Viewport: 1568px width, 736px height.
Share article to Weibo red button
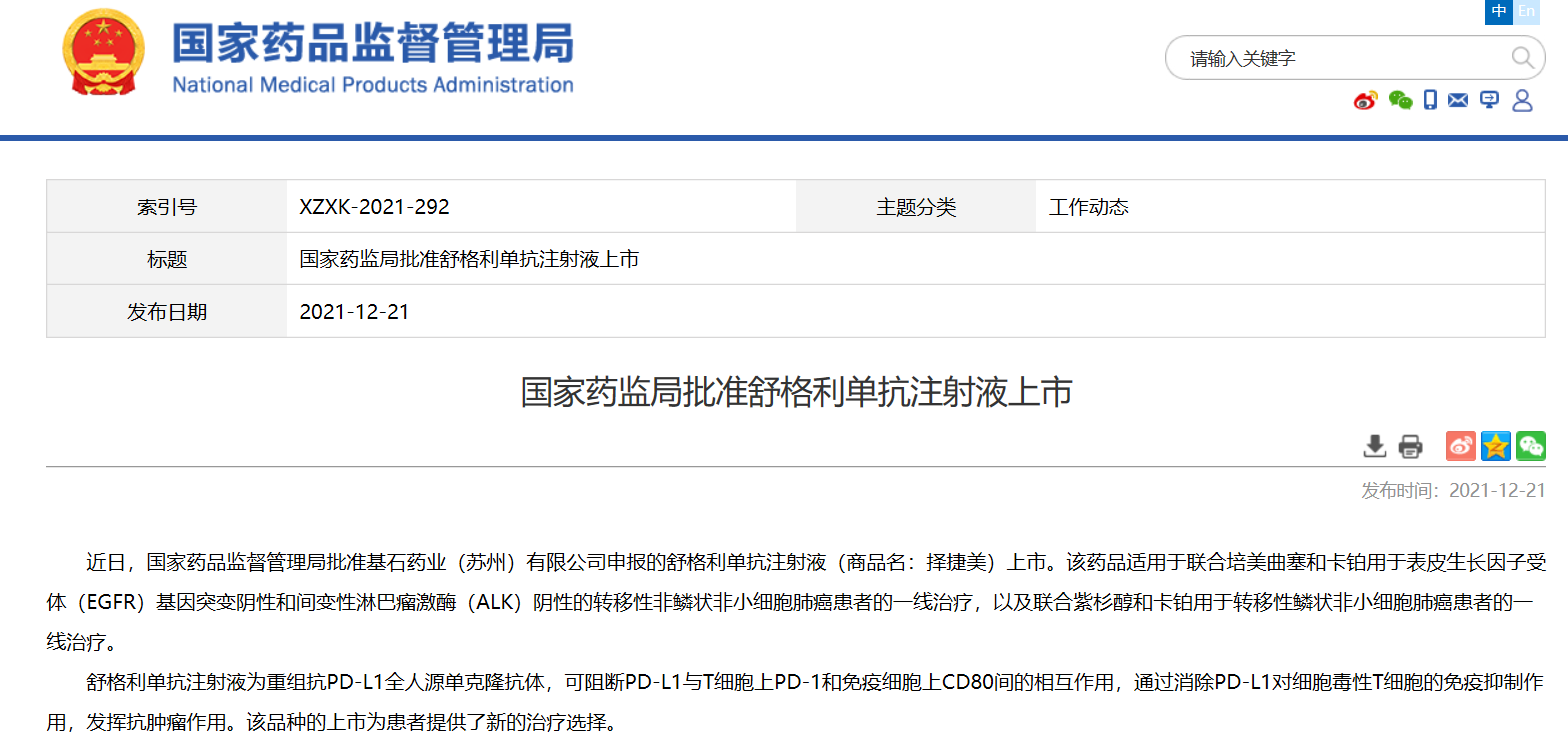(x=1461, y=446)
